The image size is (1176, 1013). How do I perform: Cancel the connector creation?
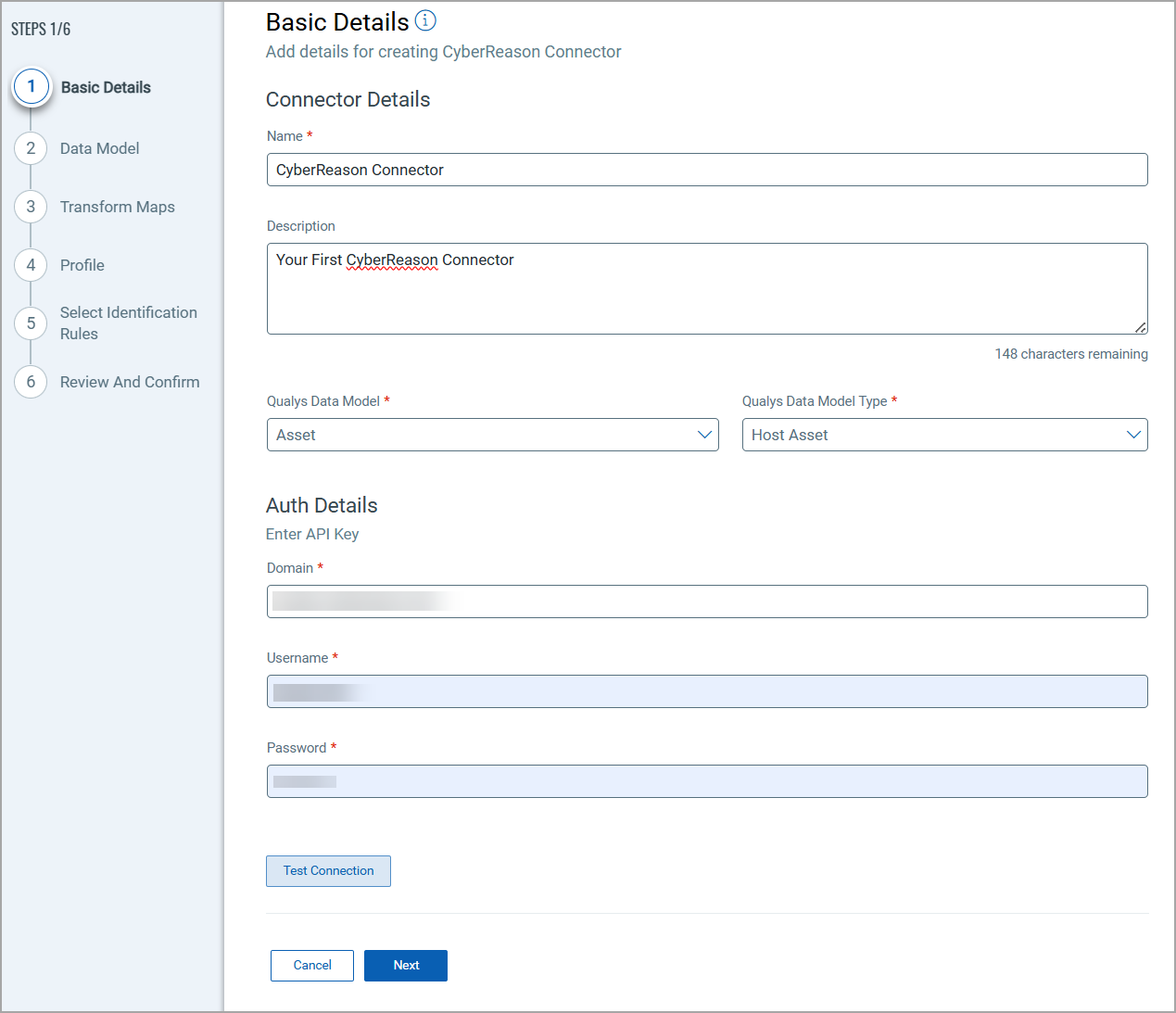[x=312, y=965]
